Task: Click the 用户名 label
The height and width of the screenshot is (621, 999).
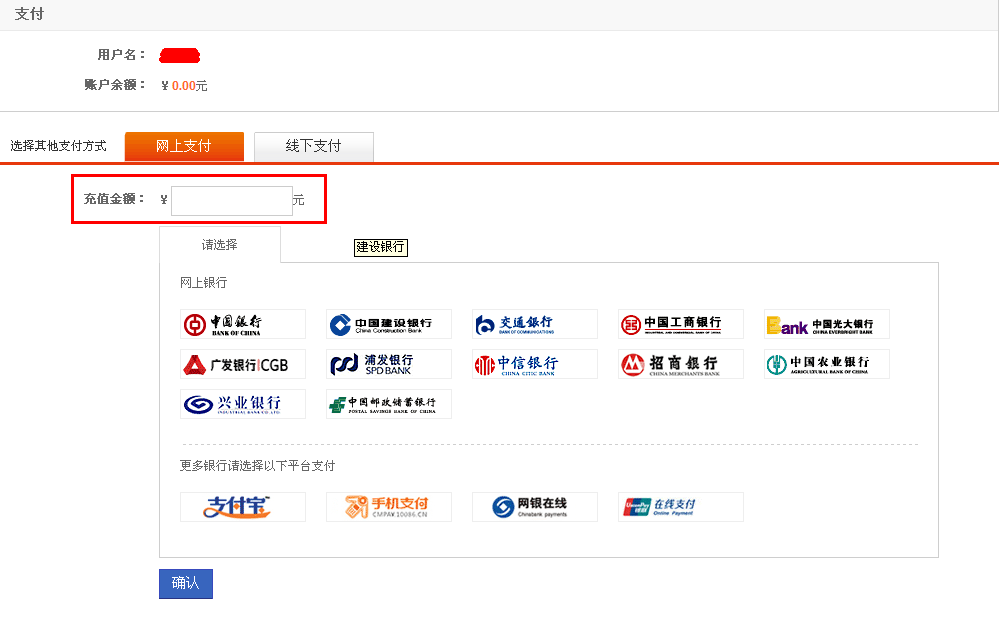Action: pyautogui.click(x=121, y=55)
